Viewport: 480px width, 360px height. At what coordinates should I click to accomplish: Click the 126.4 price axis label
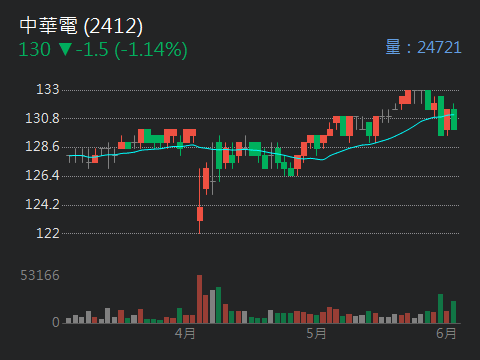42,175
